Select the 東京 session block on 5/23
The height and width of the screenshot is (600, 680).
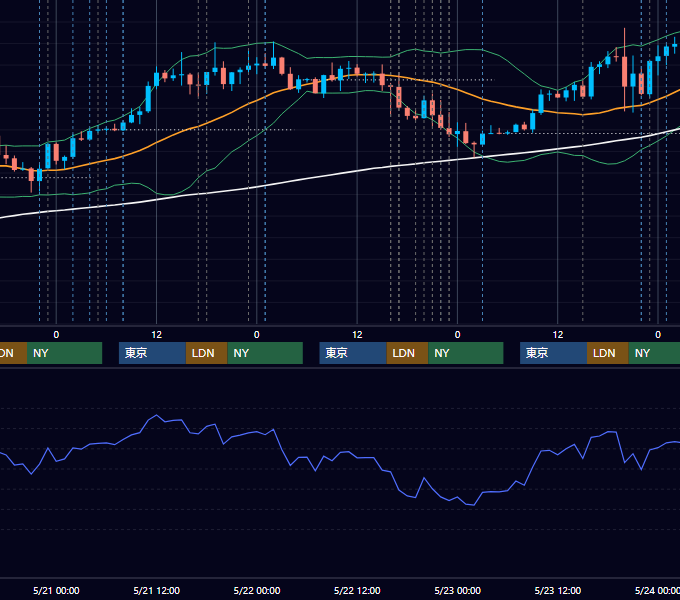(553, 353)
